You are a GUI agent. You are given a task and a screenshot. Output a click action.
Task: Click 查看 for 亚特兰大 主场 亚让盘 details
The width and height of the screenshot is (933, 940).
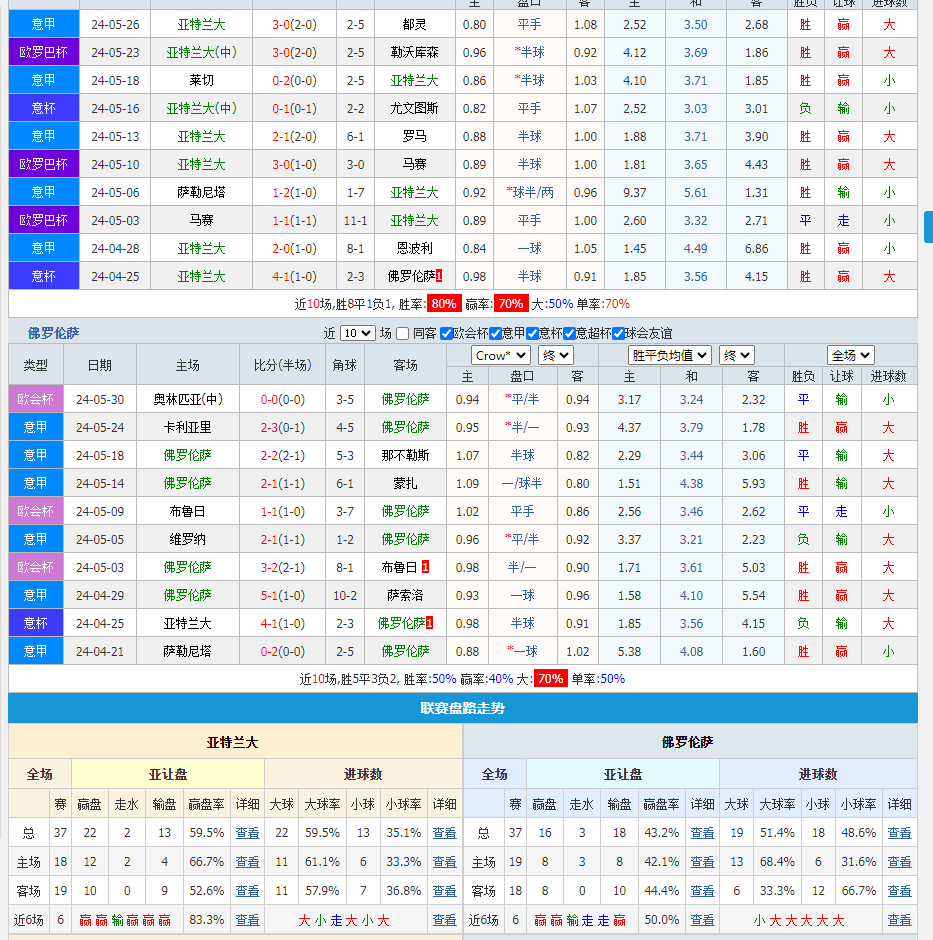(x=247, y=862)
